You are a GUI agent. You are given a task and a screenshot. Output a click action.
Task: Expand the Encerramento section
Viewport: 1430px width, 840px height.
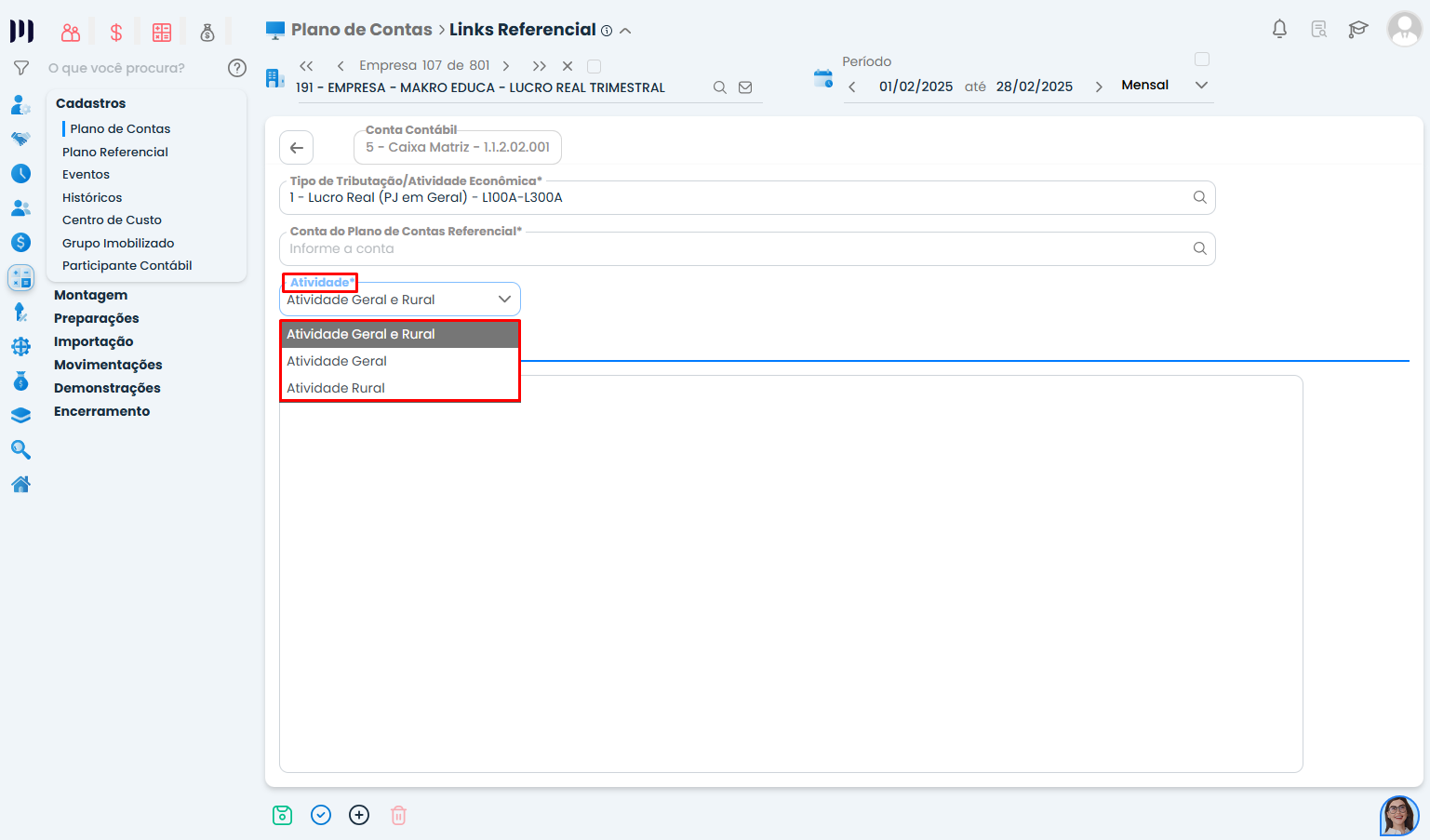[x=102, y=411]
